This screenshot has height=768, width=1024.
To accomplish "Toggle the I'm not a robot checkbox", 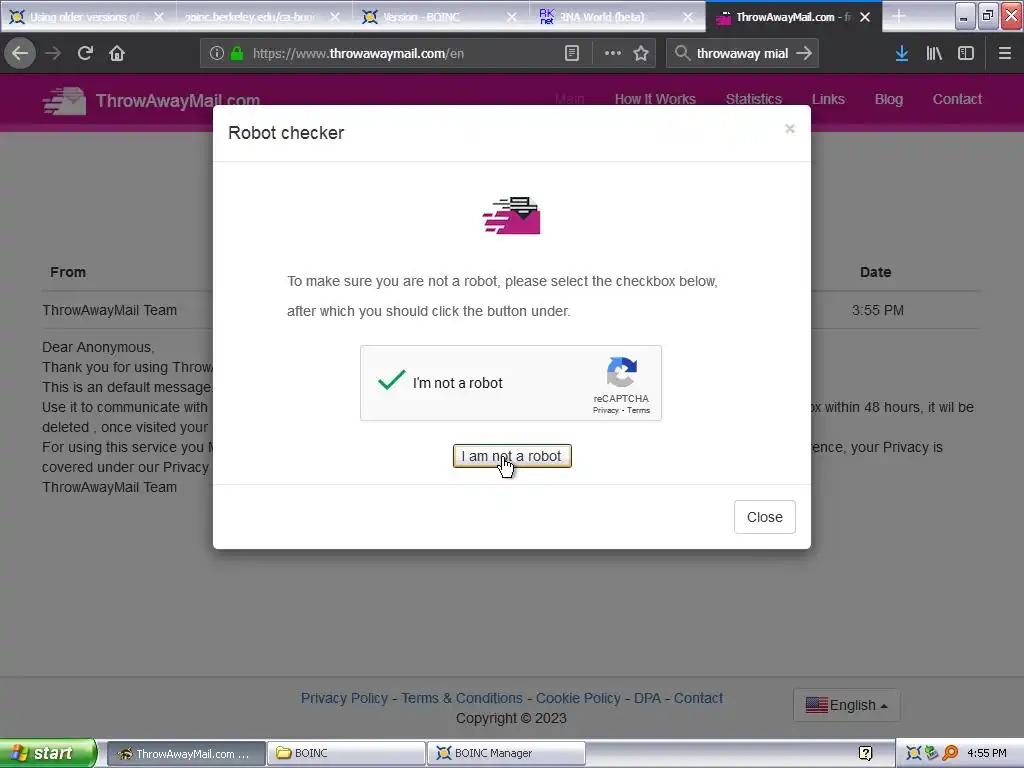I will pyautogui.click(x=392, y=382).
